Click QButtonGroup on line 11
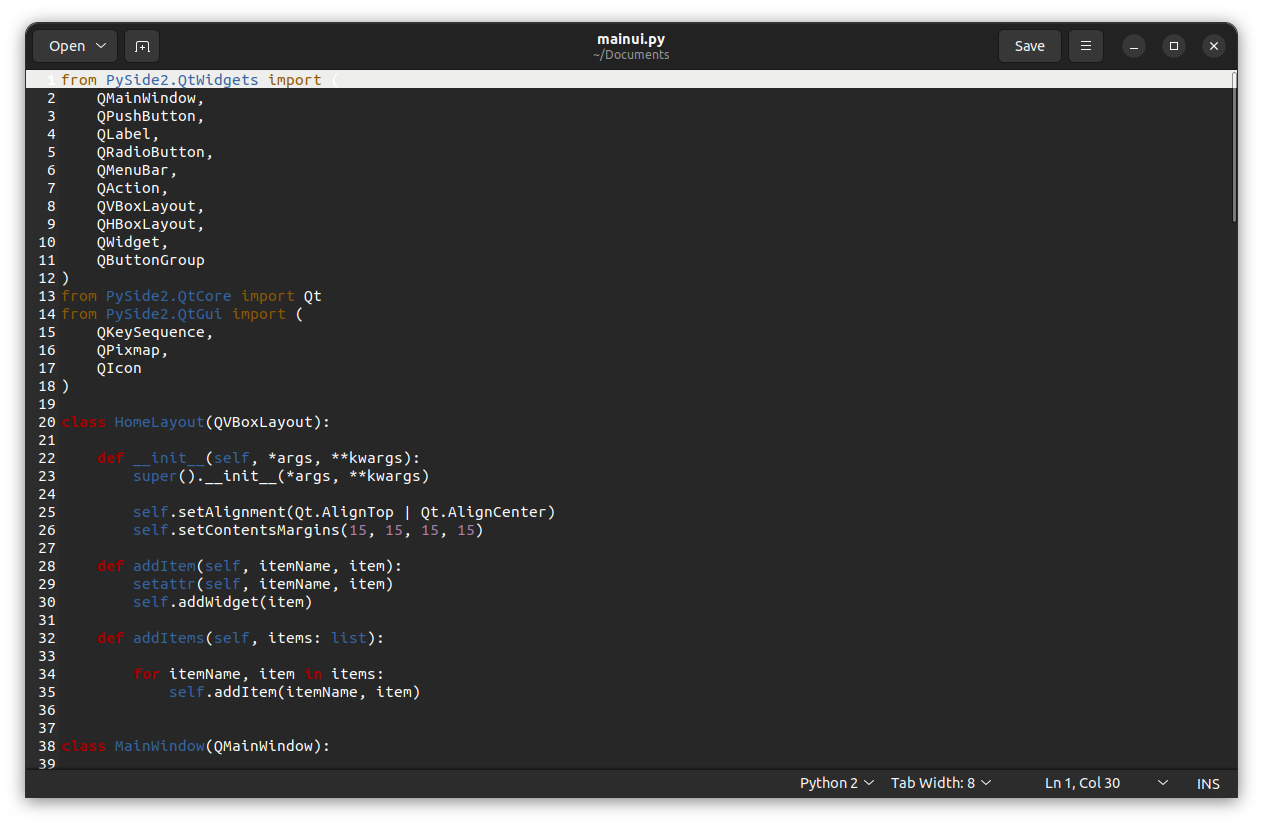 [150, 260]
